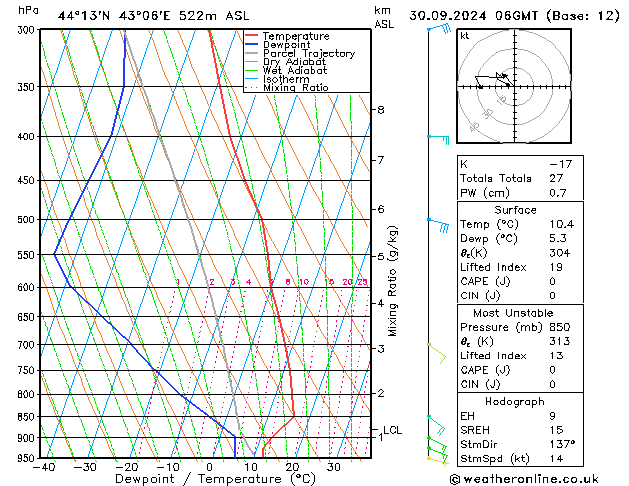Click the StmDir value 137°

[x=562, y=444]
